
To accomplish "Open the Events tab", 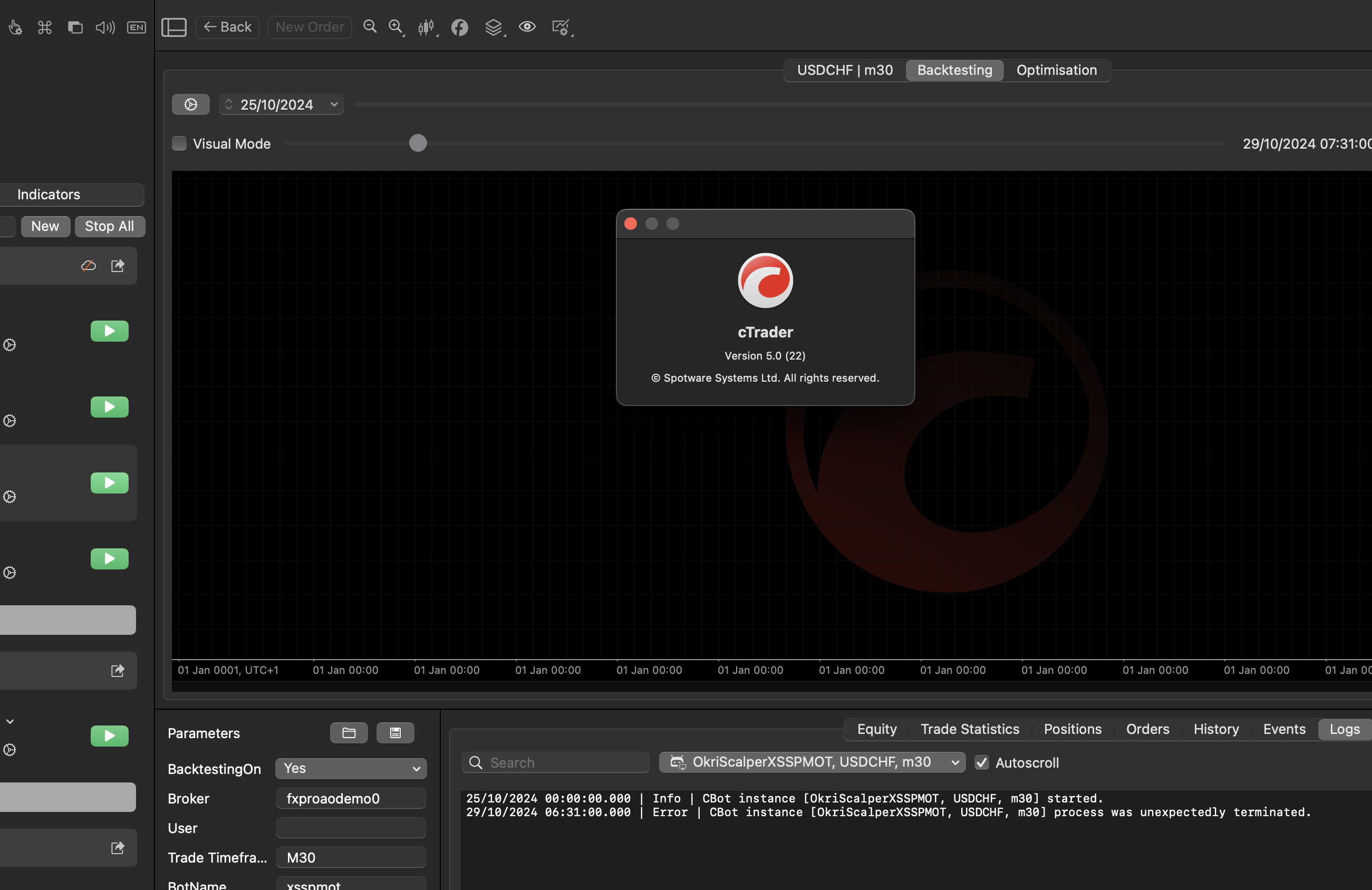I will [1284, 729].
